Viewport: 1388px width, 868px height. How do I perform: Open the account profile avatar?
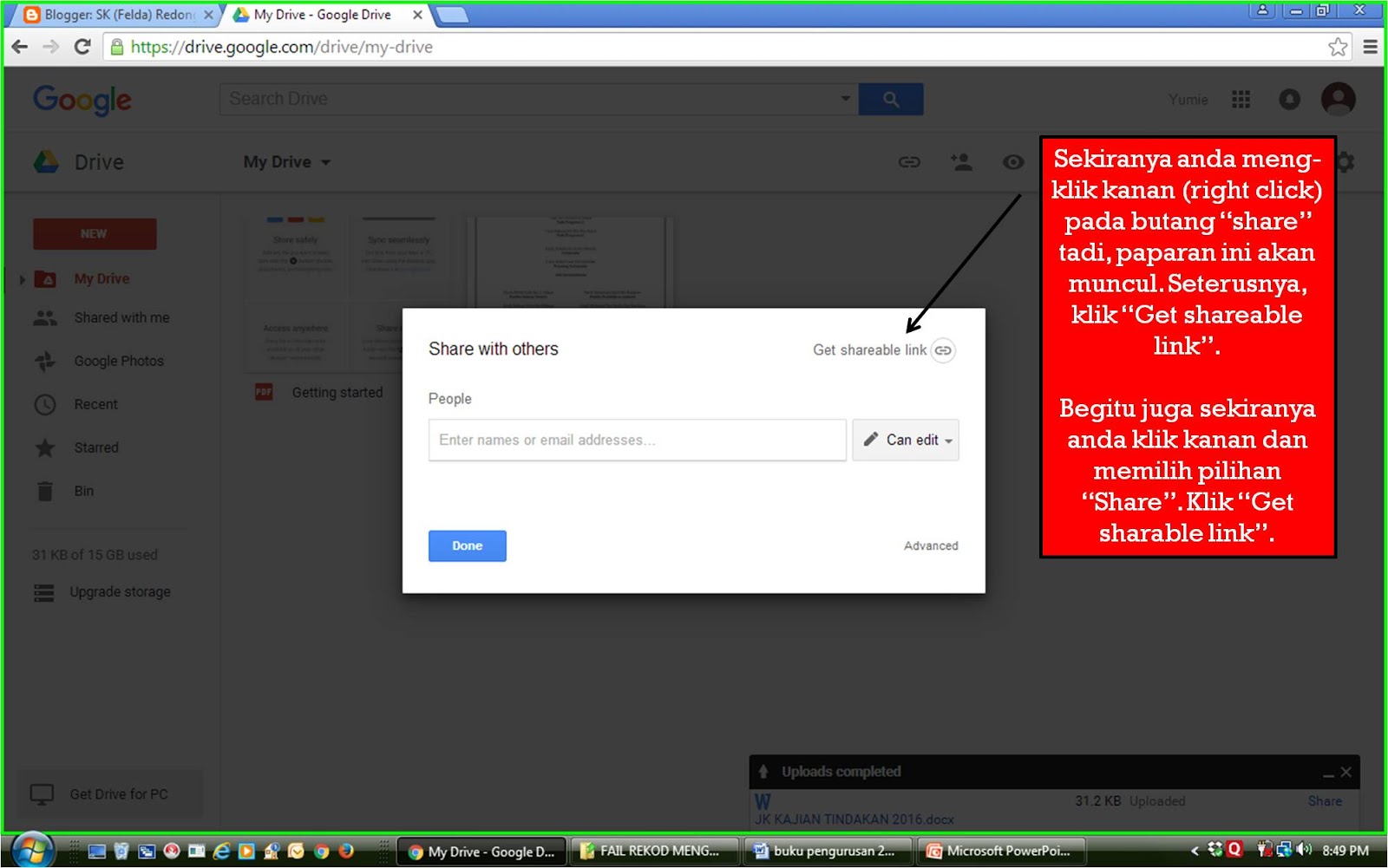[1339, 100]
